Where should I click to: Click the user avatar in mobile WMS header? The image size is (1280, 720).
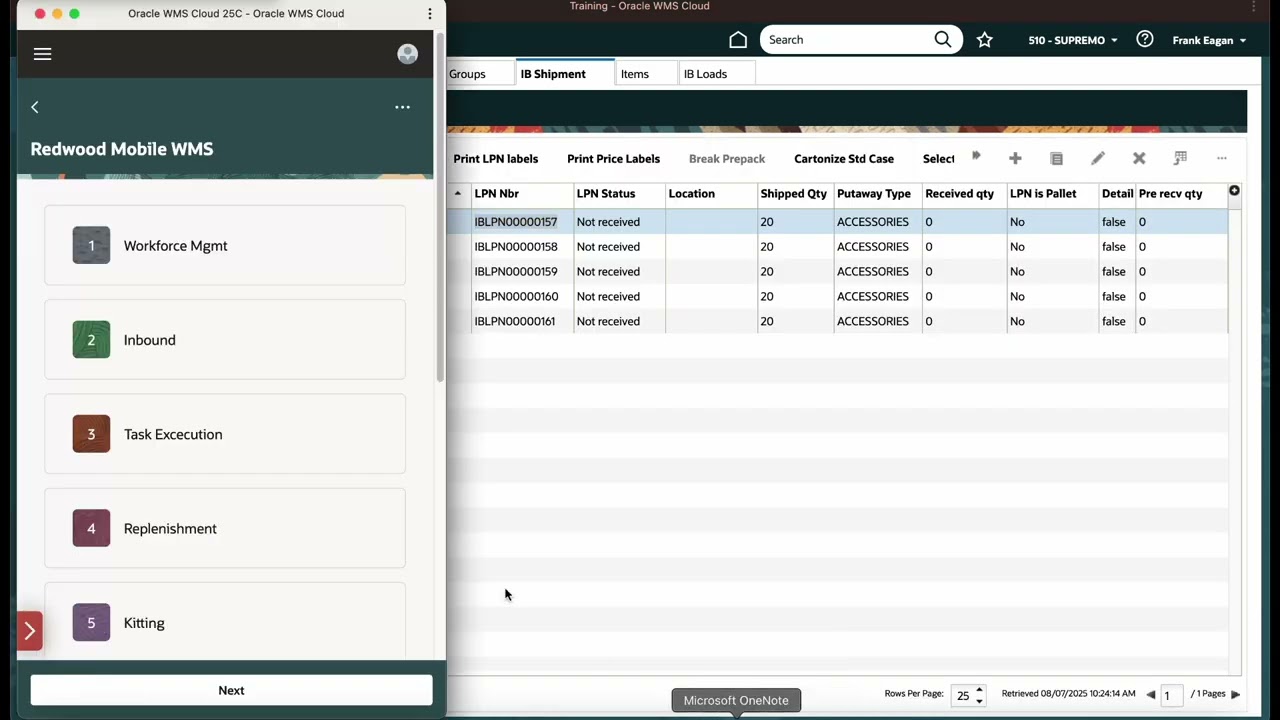click(x=407, y=54)
